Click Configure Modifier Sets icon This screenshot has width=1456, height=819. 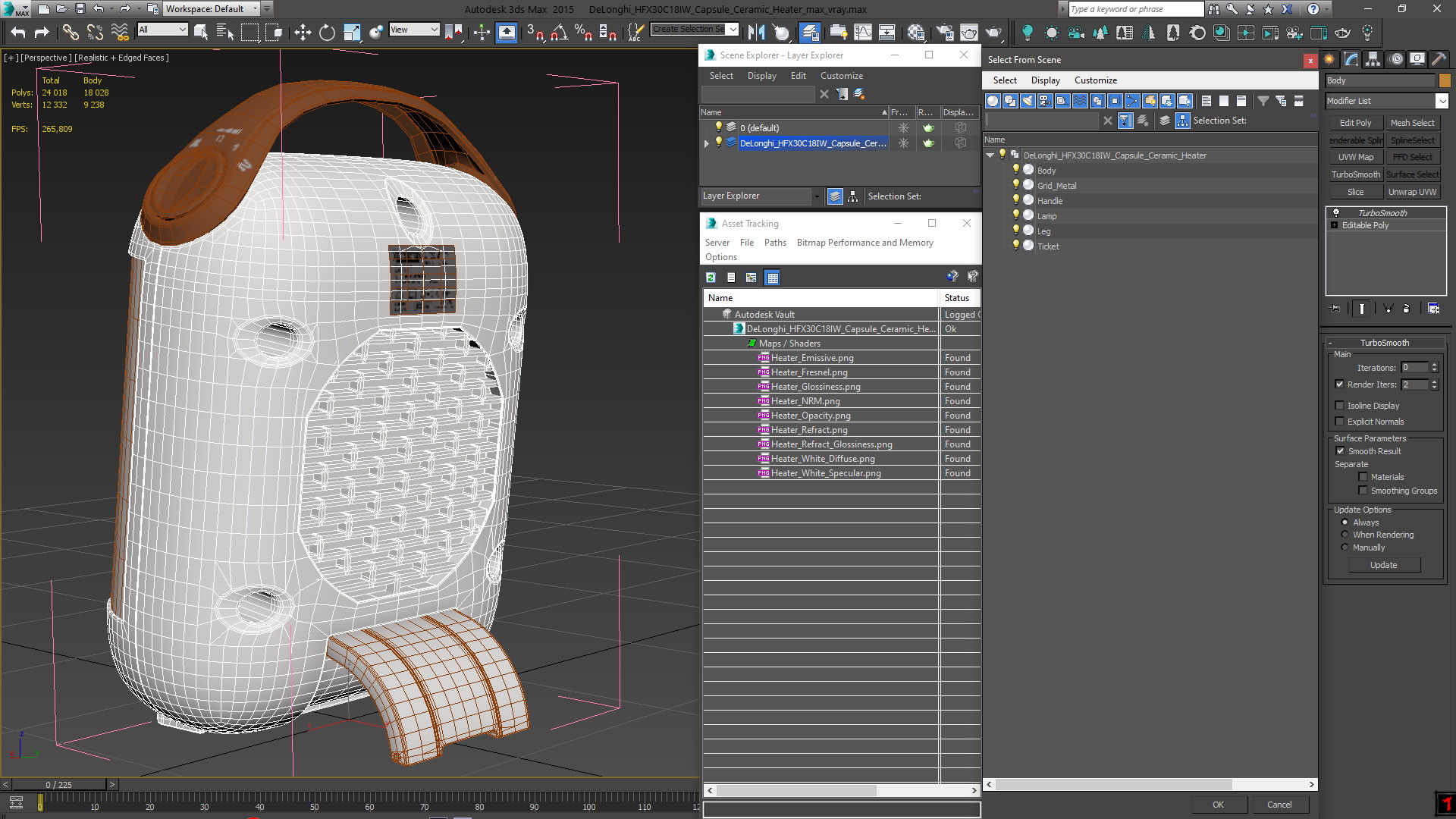coord(1433,308)
